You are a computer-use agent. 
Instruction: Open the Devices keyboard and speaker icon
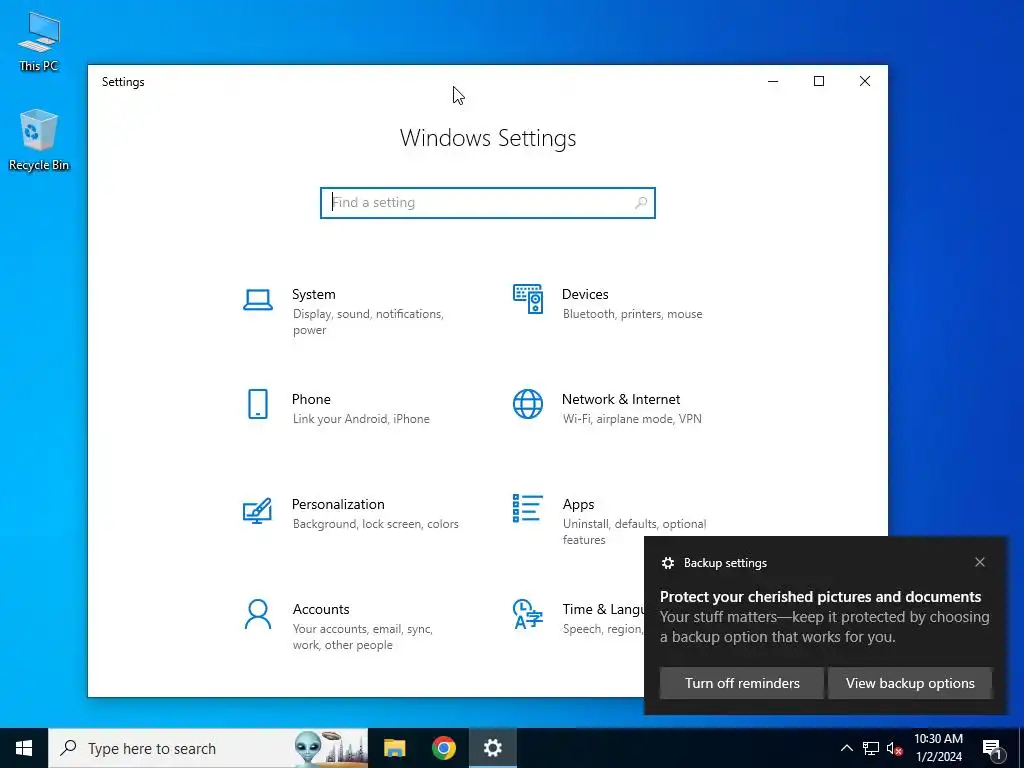coord(528,299)
